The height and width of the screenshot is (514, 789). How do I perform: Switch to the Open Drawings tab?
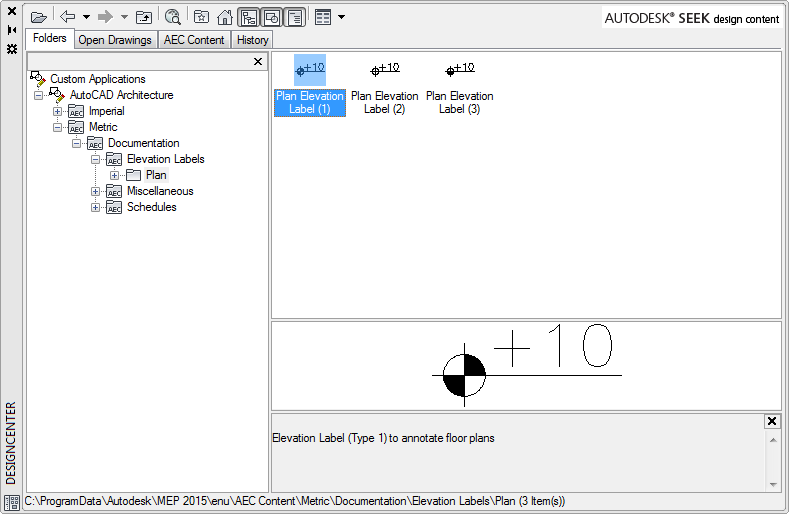115,40
